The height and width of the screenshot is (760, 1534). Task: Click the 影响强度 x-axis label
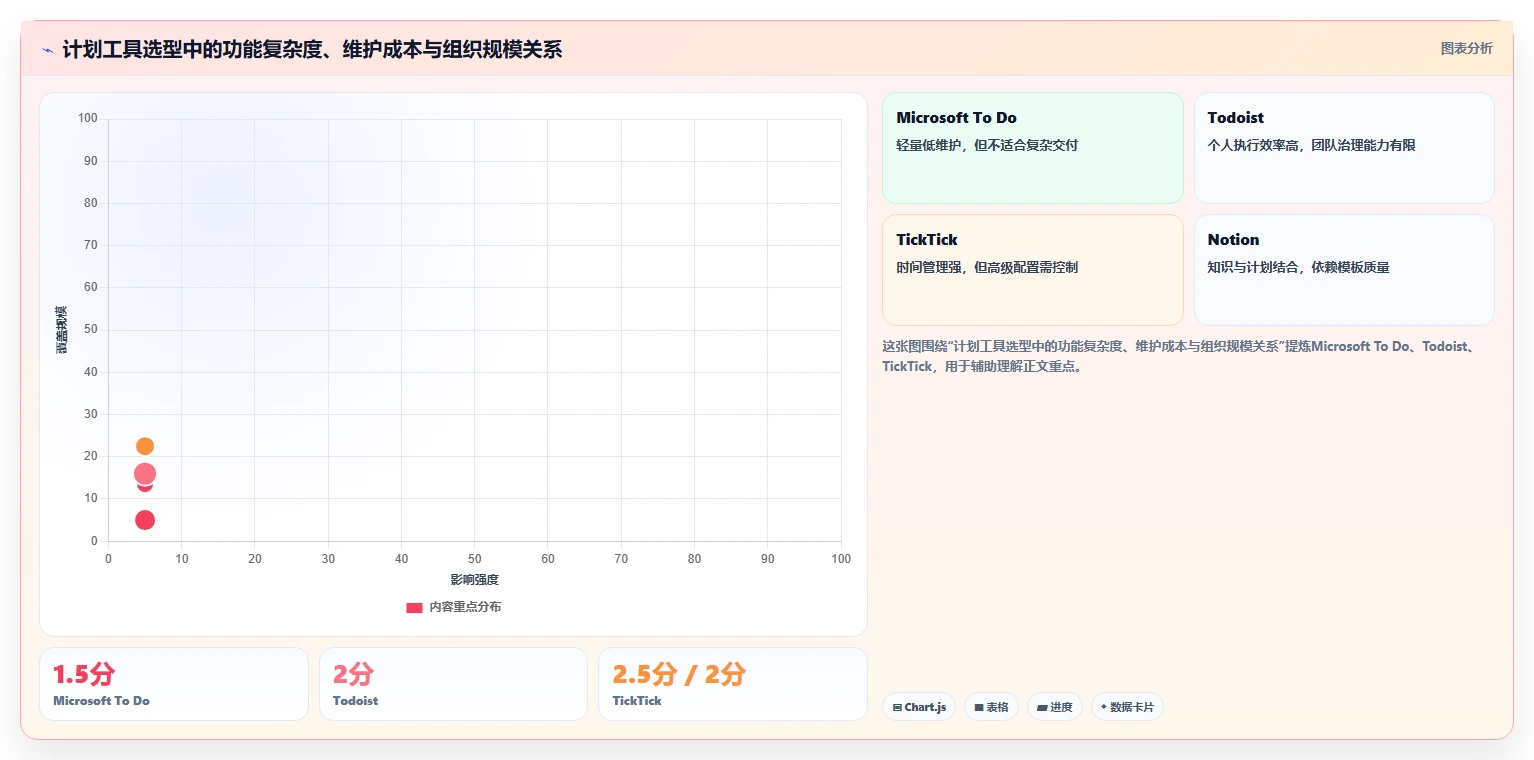(474, 580)
